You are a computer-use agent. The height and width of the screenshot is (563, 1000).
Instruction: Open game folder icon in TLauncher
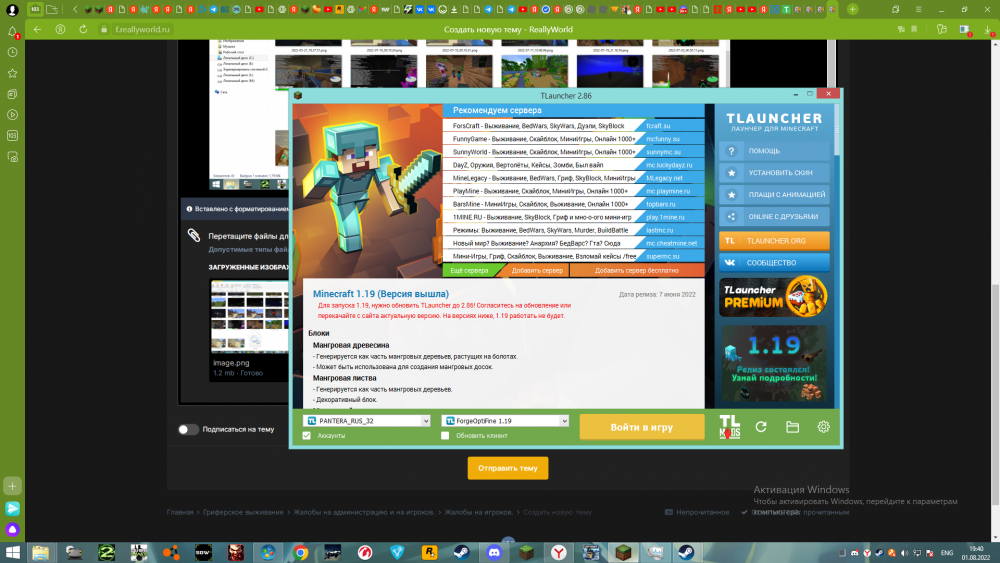pyautogui.click(x=792, y=427)
